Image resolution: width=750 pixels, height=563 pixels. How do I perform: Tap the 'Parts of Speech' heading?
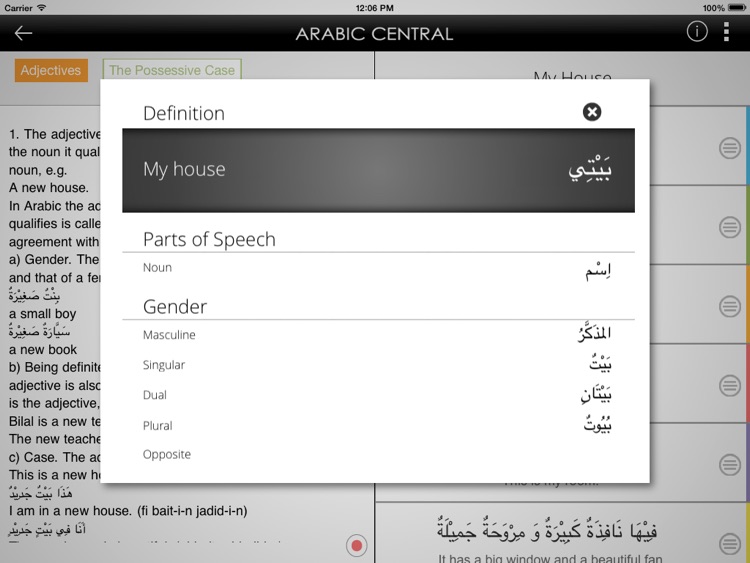point(209,239)
